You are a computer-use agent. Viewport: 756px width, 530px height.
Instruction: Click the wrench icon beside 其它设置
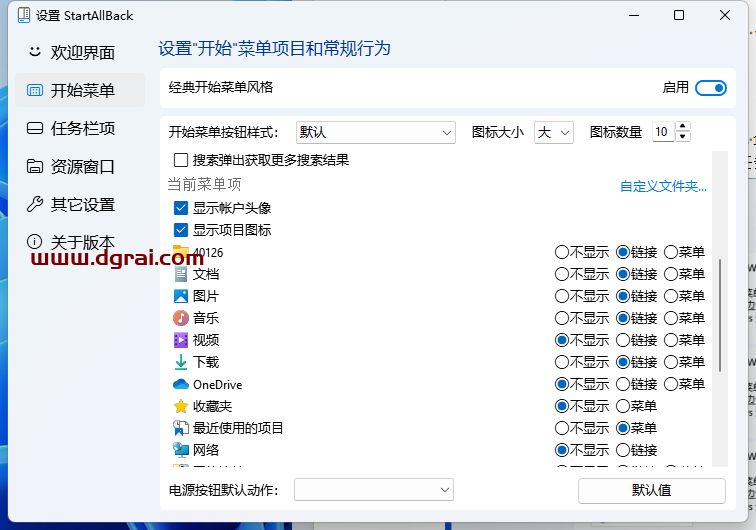click(35, 204)
